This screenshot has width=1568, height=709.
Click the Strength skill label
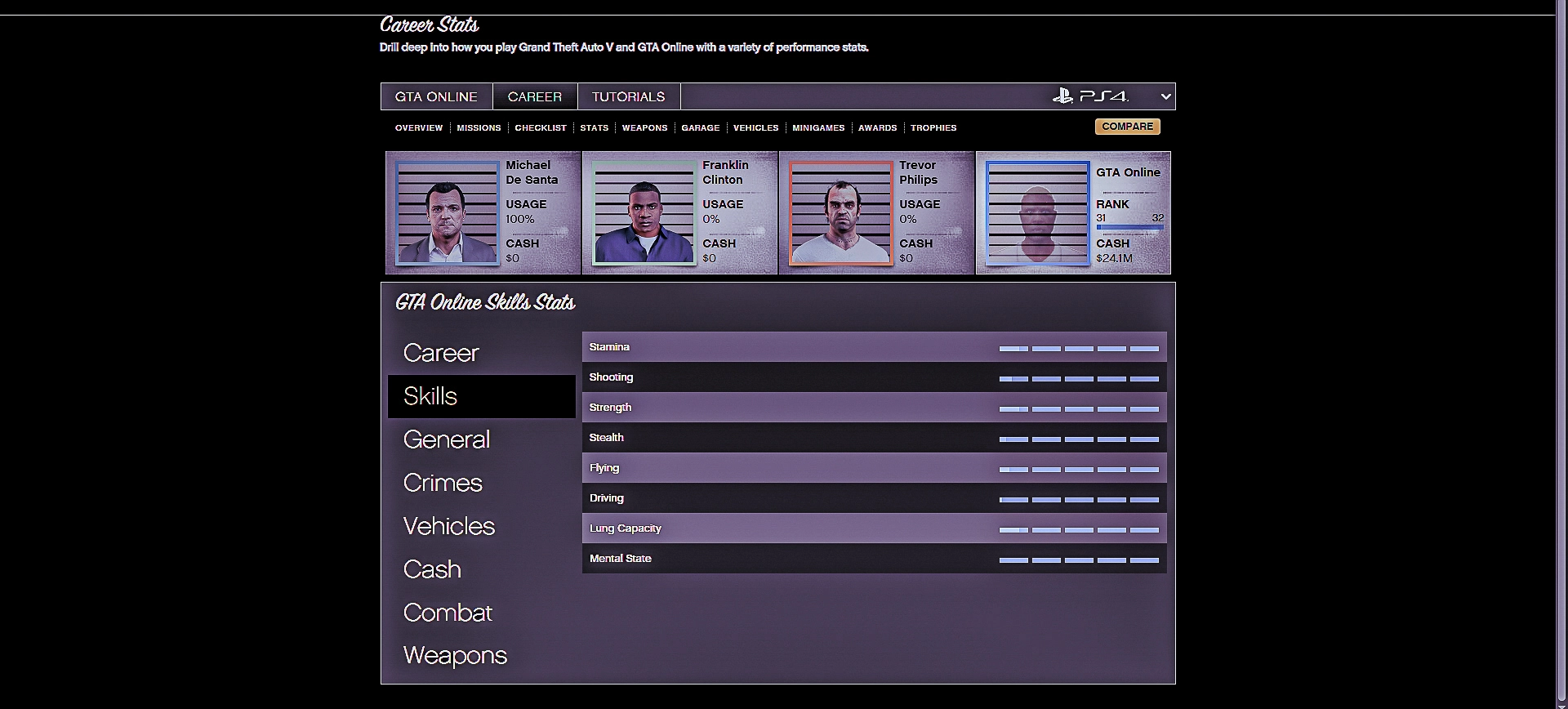click(610, 408)
